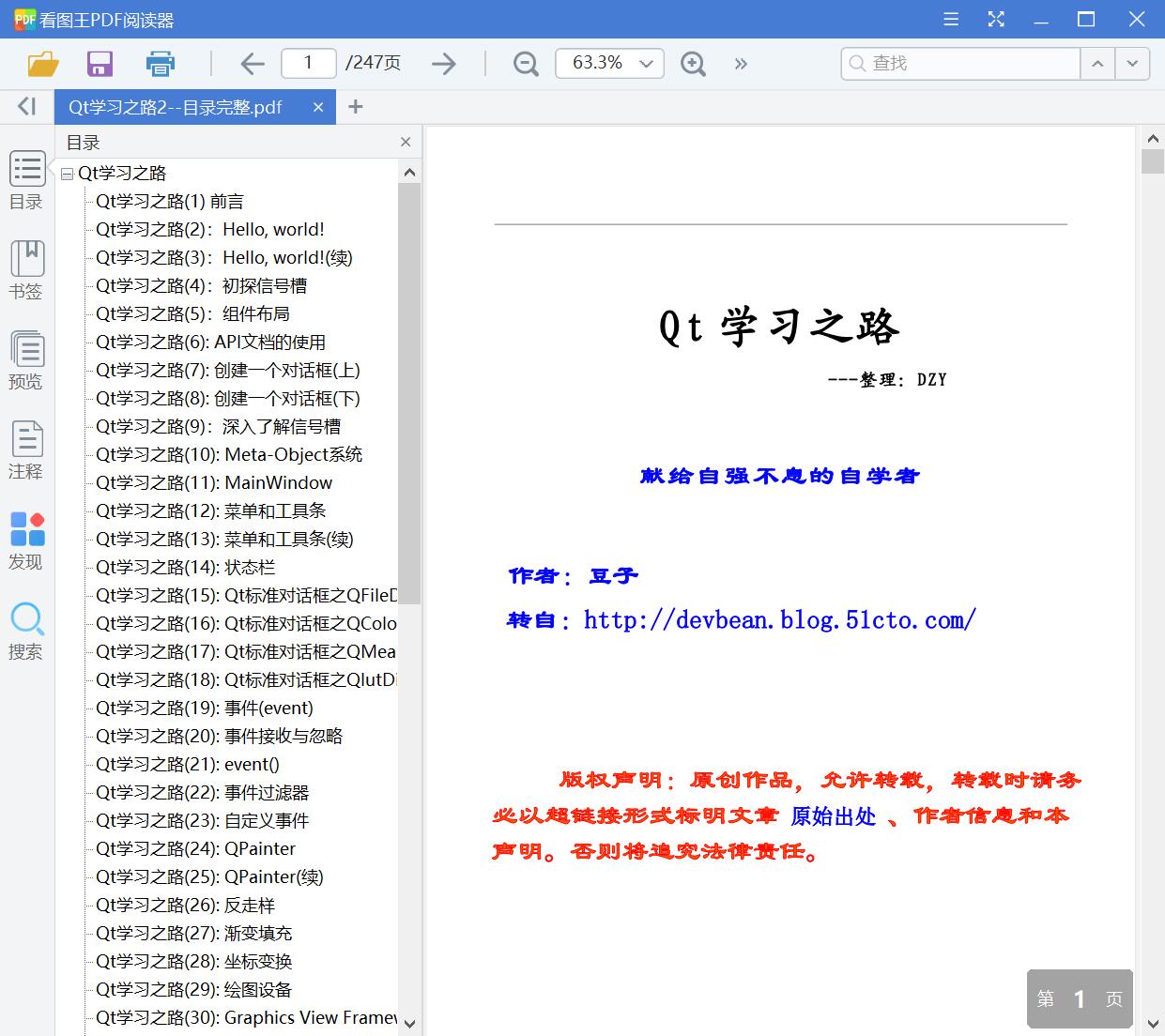
Task: Collapse the Qt学习之路 tree node
Action: 66,173
